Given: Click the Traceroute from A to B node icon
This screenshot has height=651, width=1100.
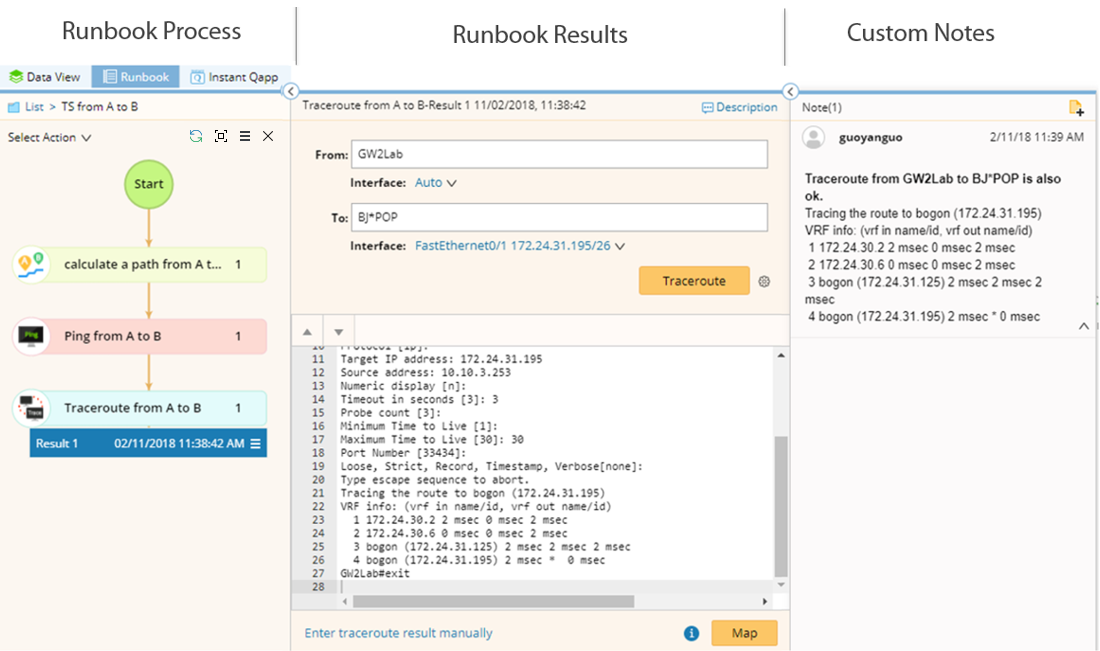Looking at the screenshot, I should (x=32, y=408).
